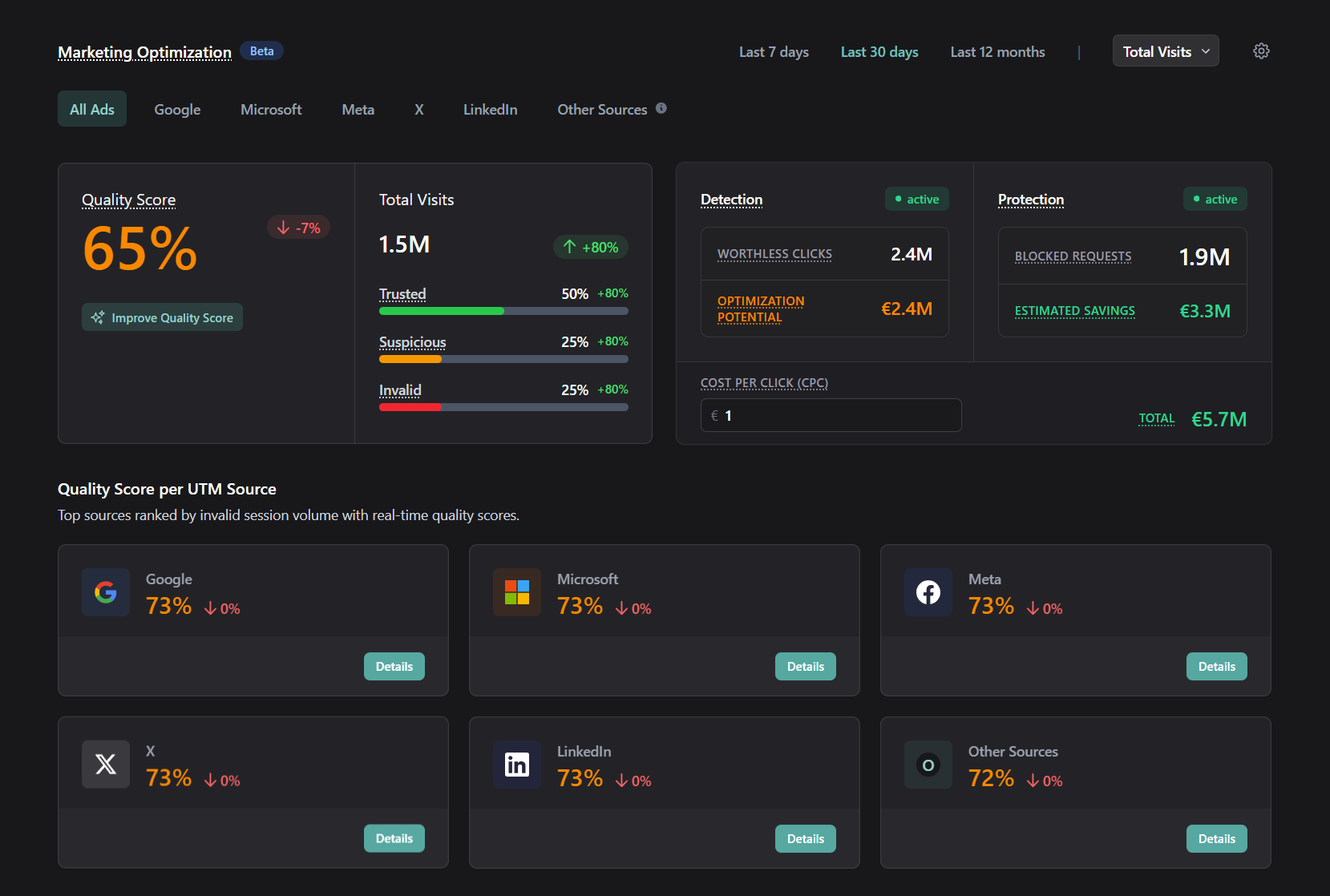1330x896 pixels.
Task: Toggle the Detection active status
Action: coord(916,199)
